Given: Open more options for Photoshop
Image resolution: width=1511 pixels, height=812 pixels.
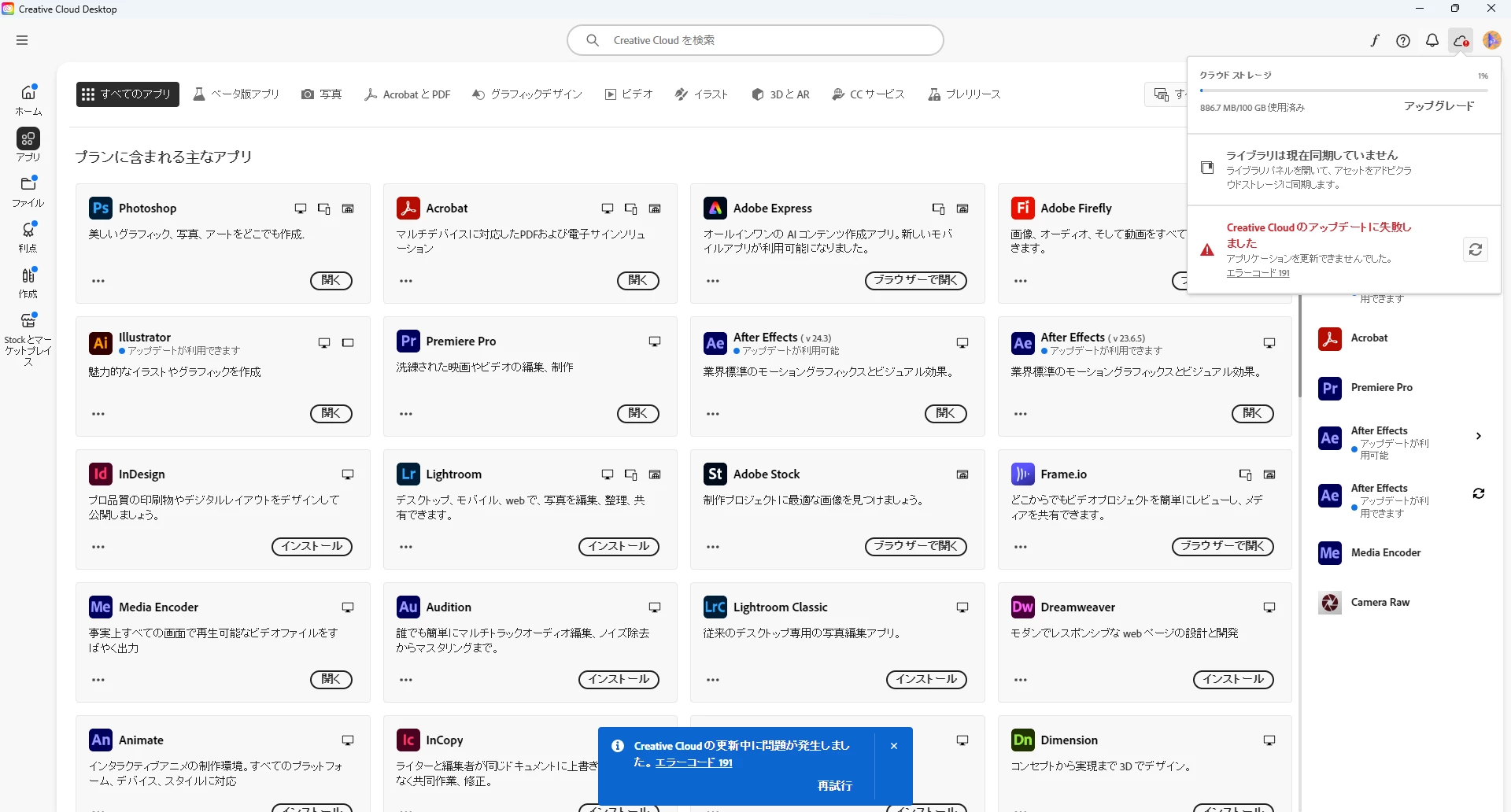Looking at the screenshot, I should 98,281.
